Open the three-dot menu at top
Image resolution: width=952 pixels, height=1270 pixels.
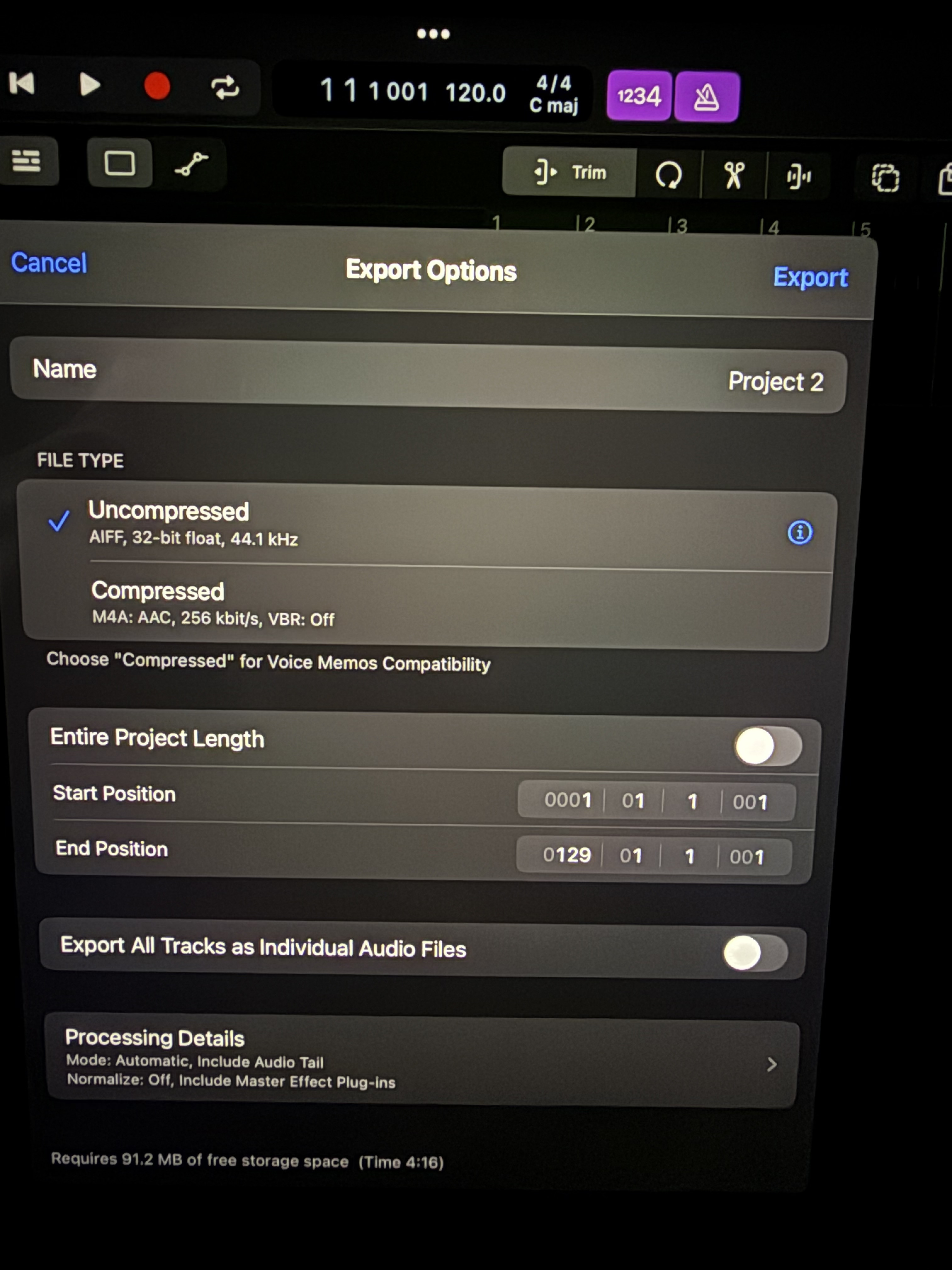433,34
